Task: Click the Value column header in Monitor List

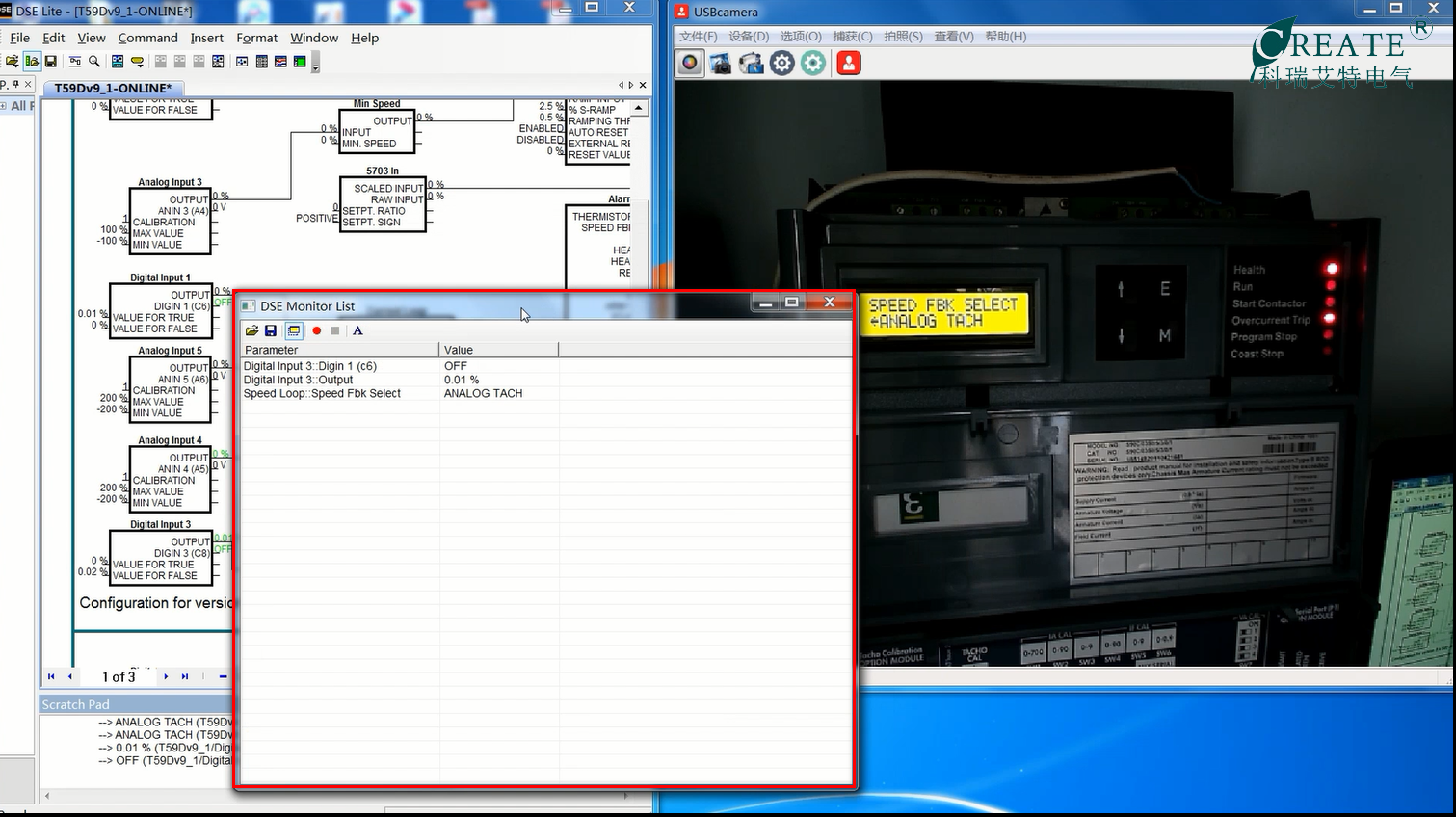Action: pos(498,350)
